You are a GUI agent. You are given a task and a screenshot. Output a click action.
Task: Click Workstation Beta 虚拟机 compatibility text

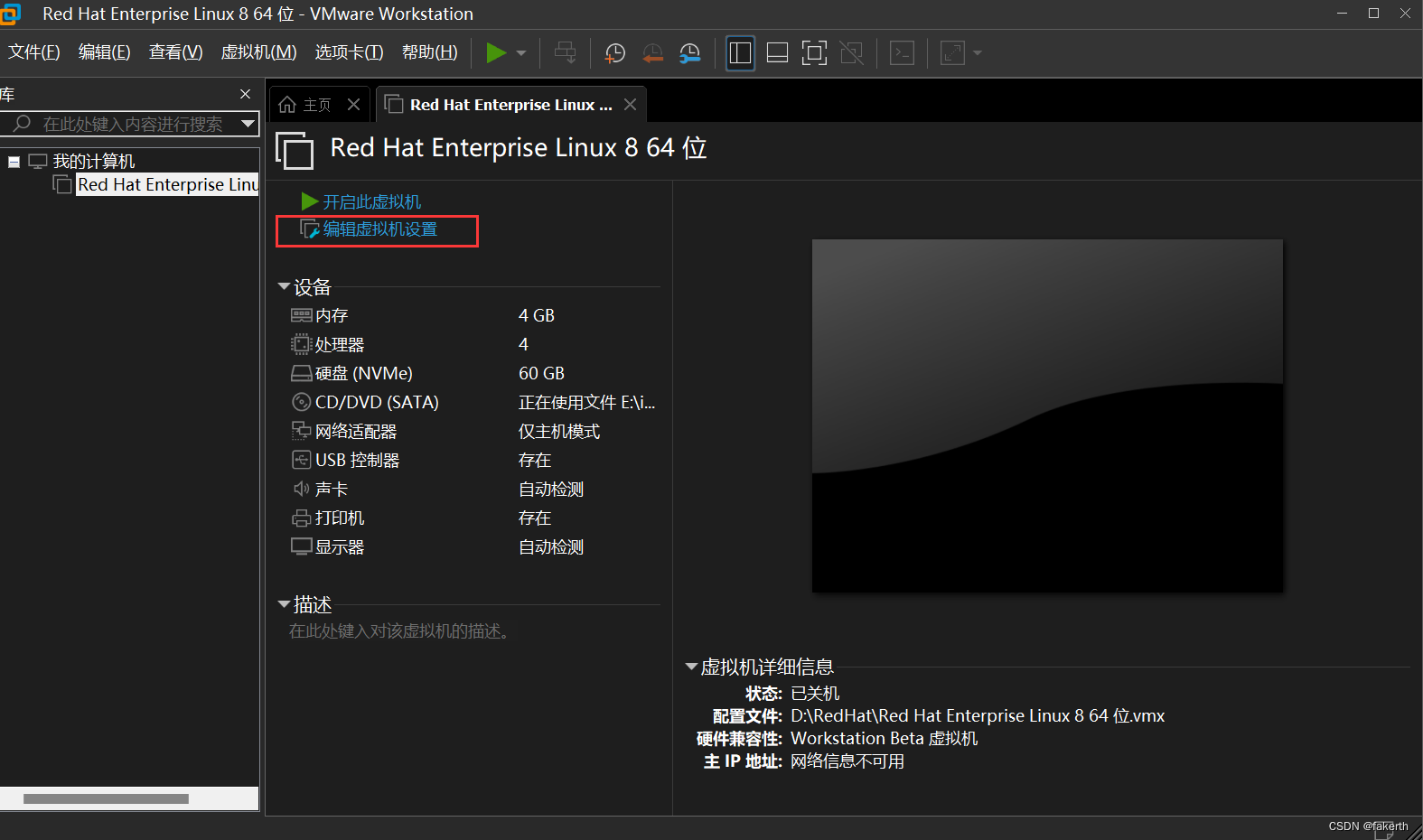click(885, 738)
